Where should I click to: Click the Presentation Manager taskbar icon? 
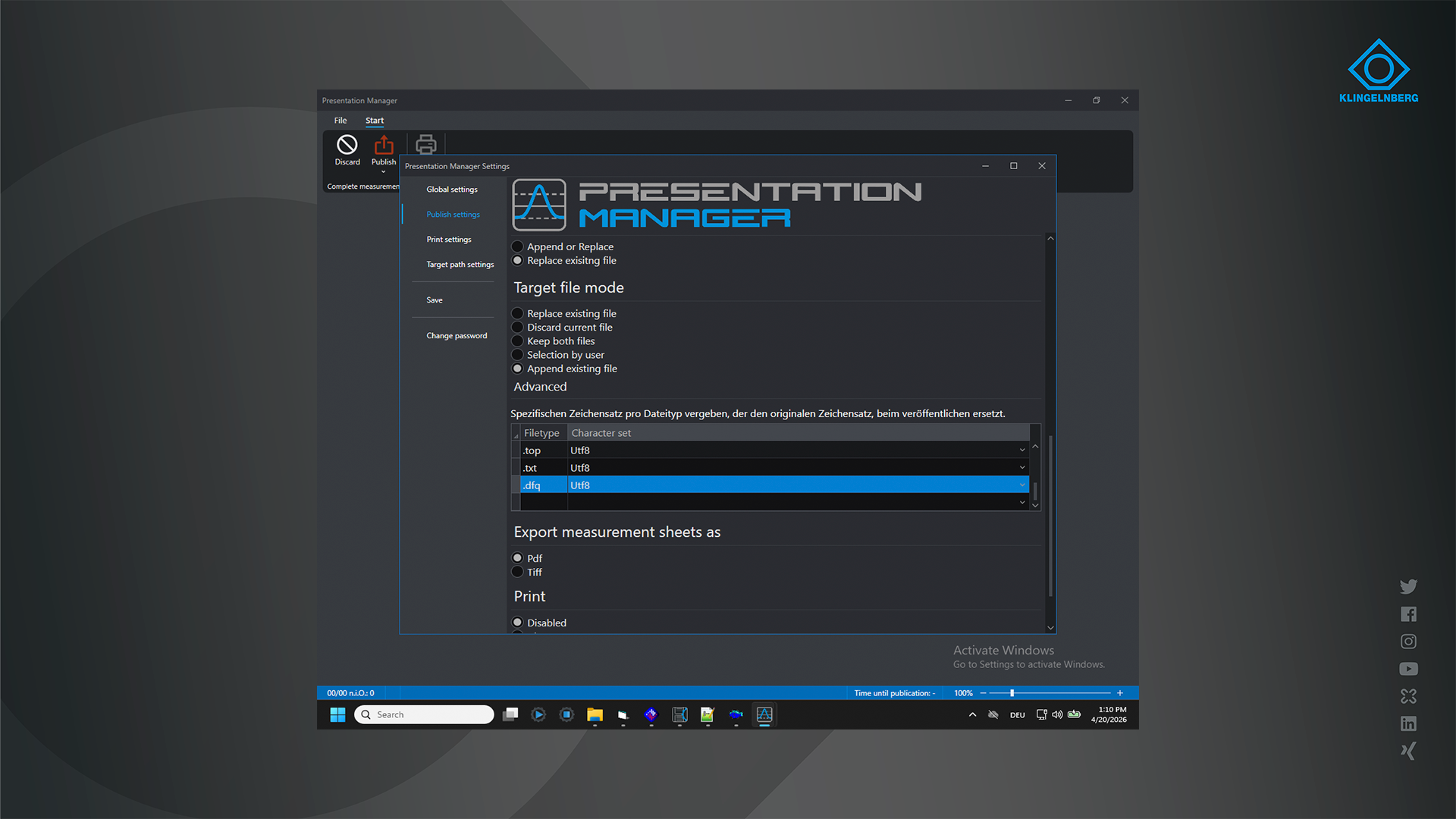coord(764,714)
